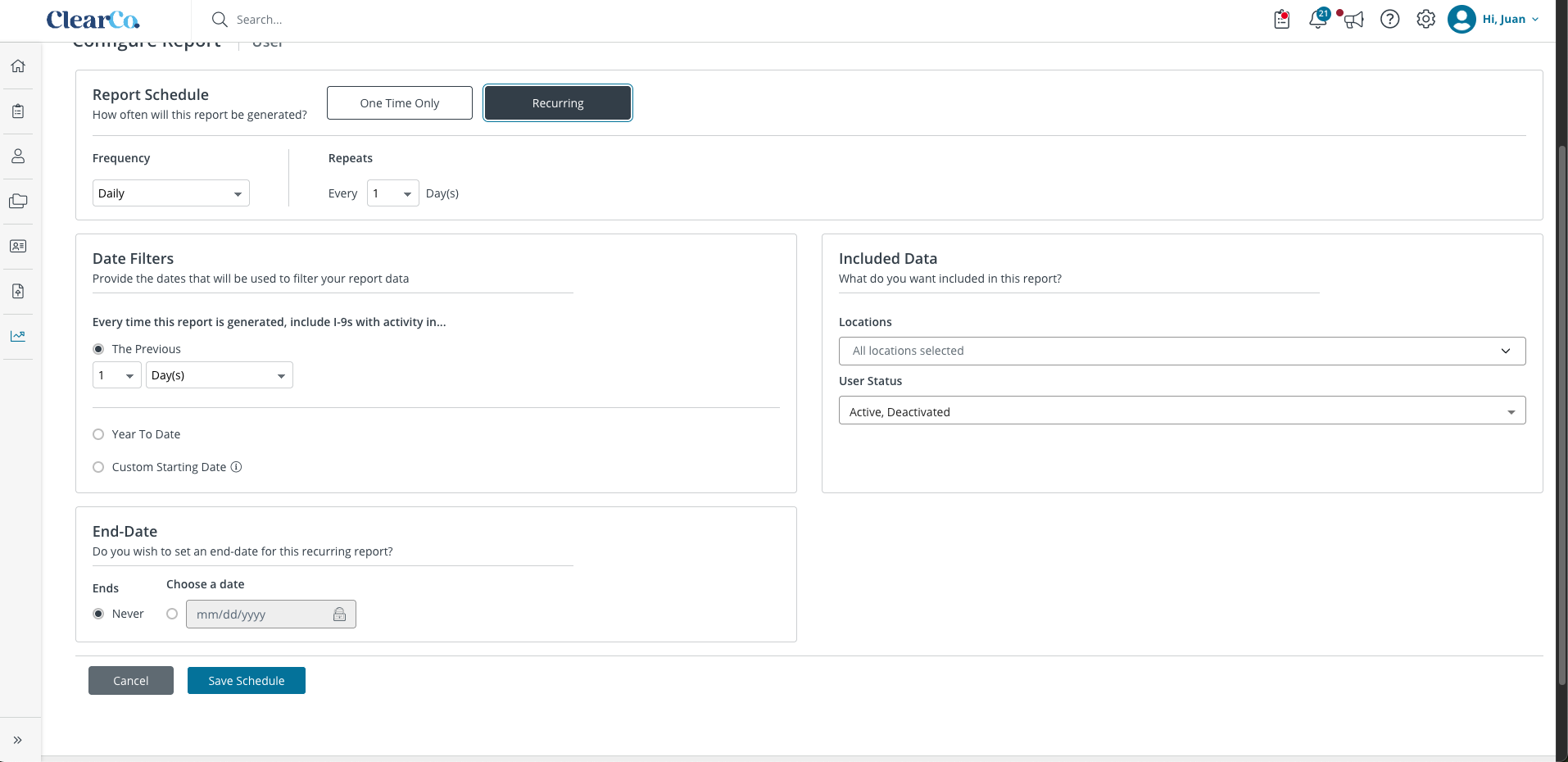Image resolution: width=1568 pixels, height=762 pixels.
Task: Select Custom Starting Date radio option
Action: [98, 467]
